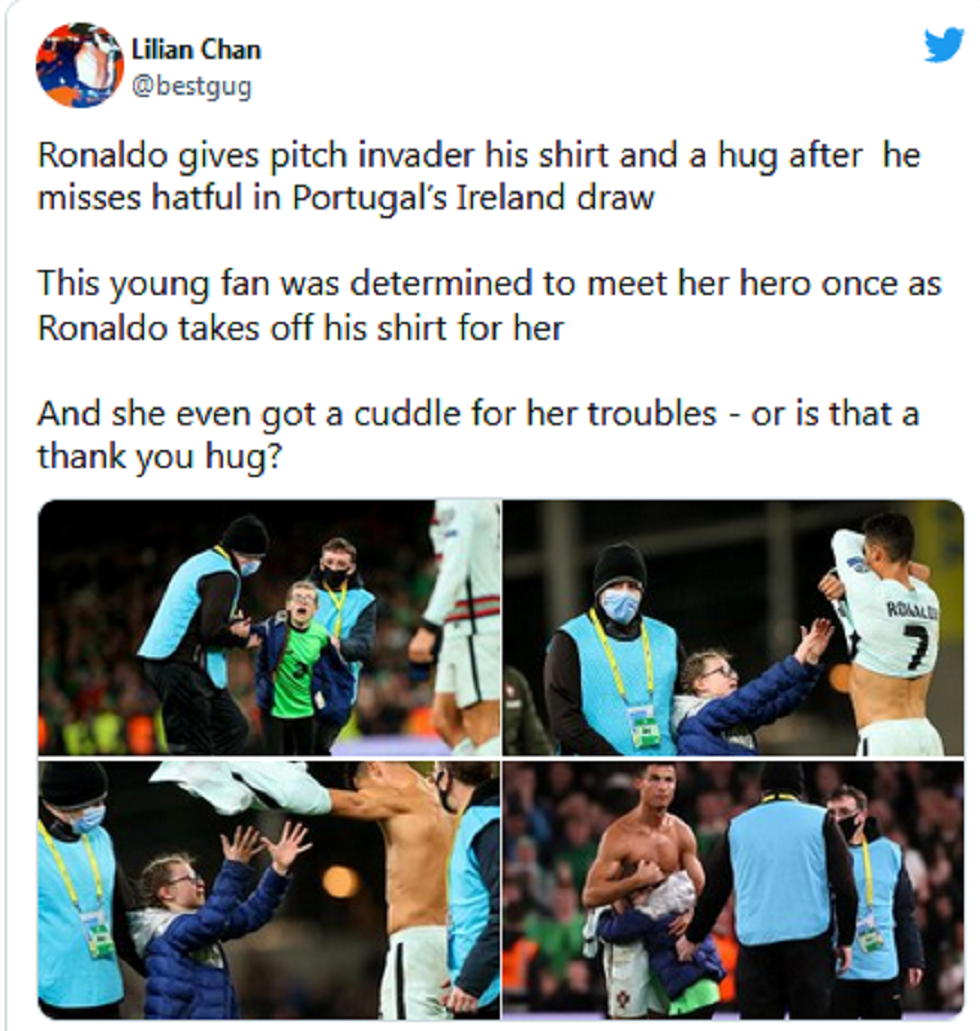
Task: Open the photo showing the number 7 jersey
Action: point(733,627)
